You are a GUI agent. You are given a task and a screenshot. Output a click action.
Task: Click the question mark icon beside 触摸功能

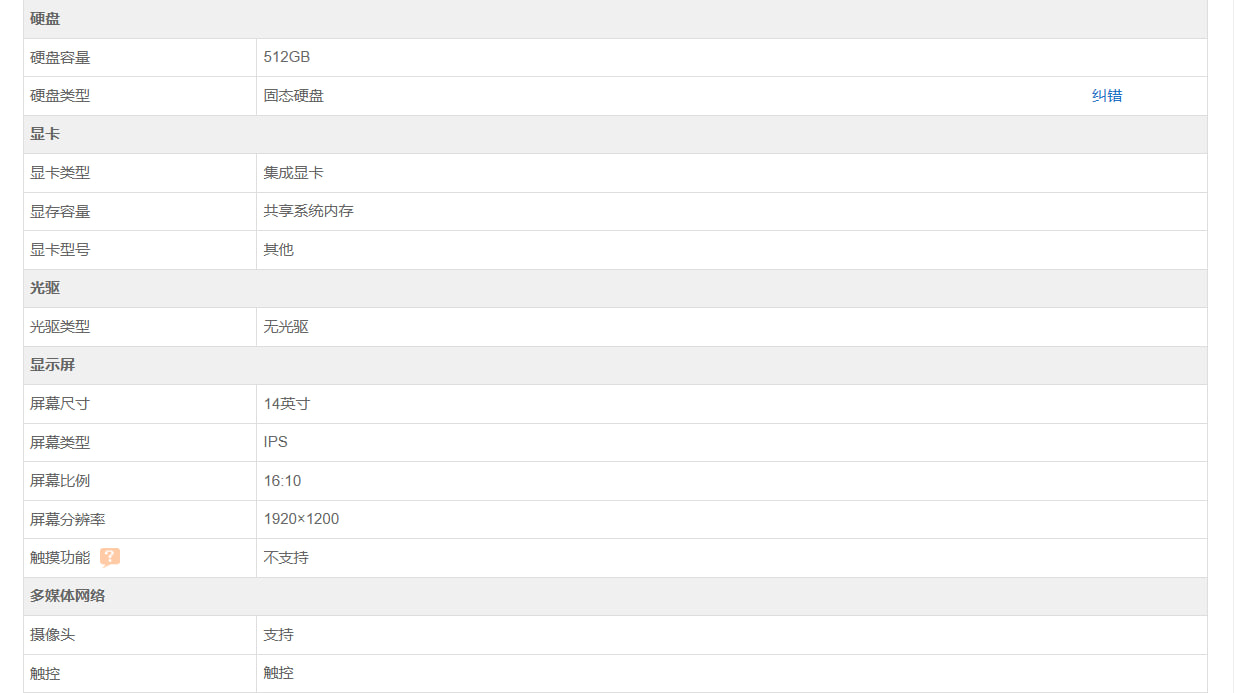(110, 558)
